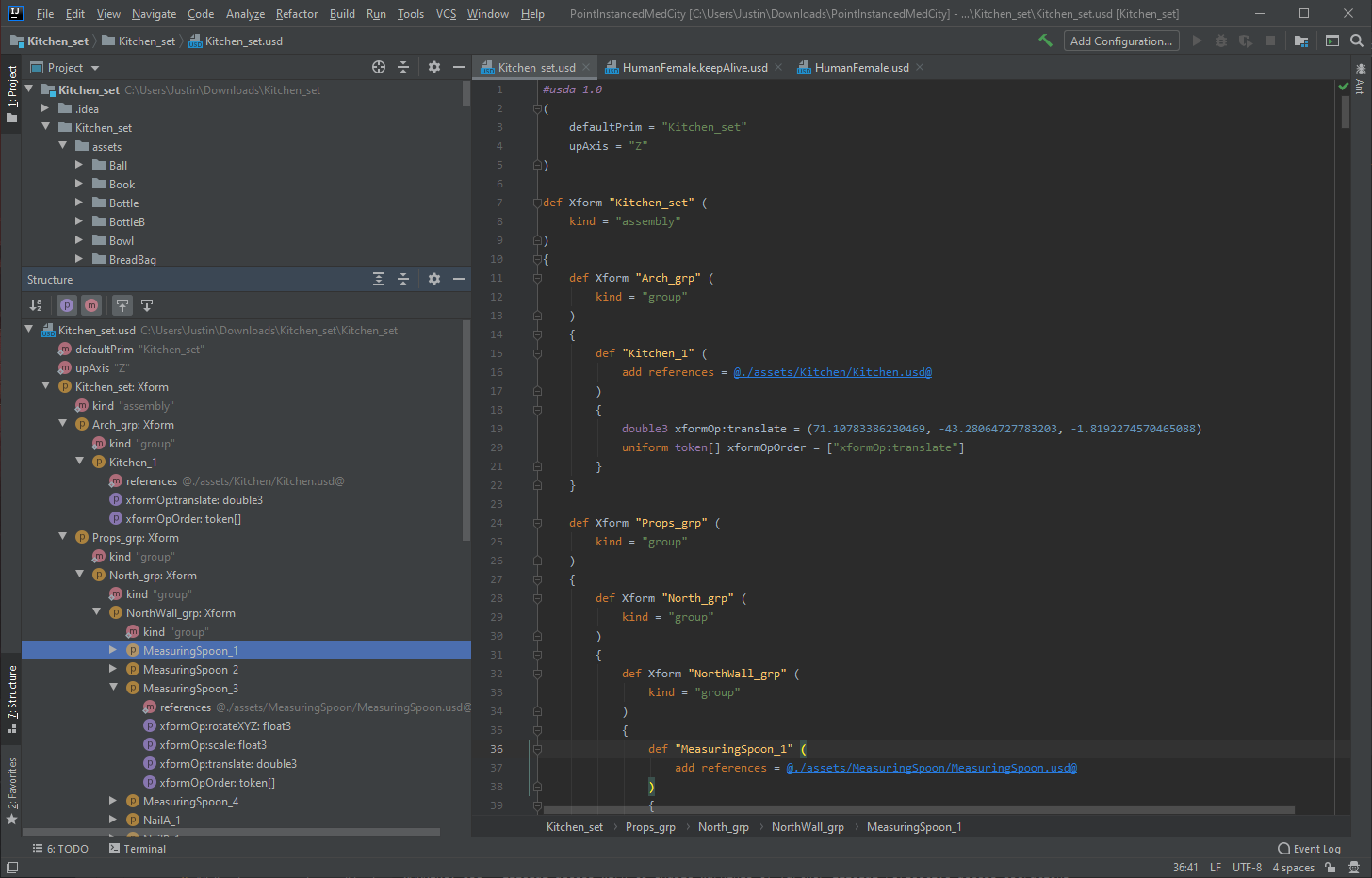Viewport: 1372px width, 878px height.
Task: Click the Structure panel settings gear
Action: click(x=434, y=279)
